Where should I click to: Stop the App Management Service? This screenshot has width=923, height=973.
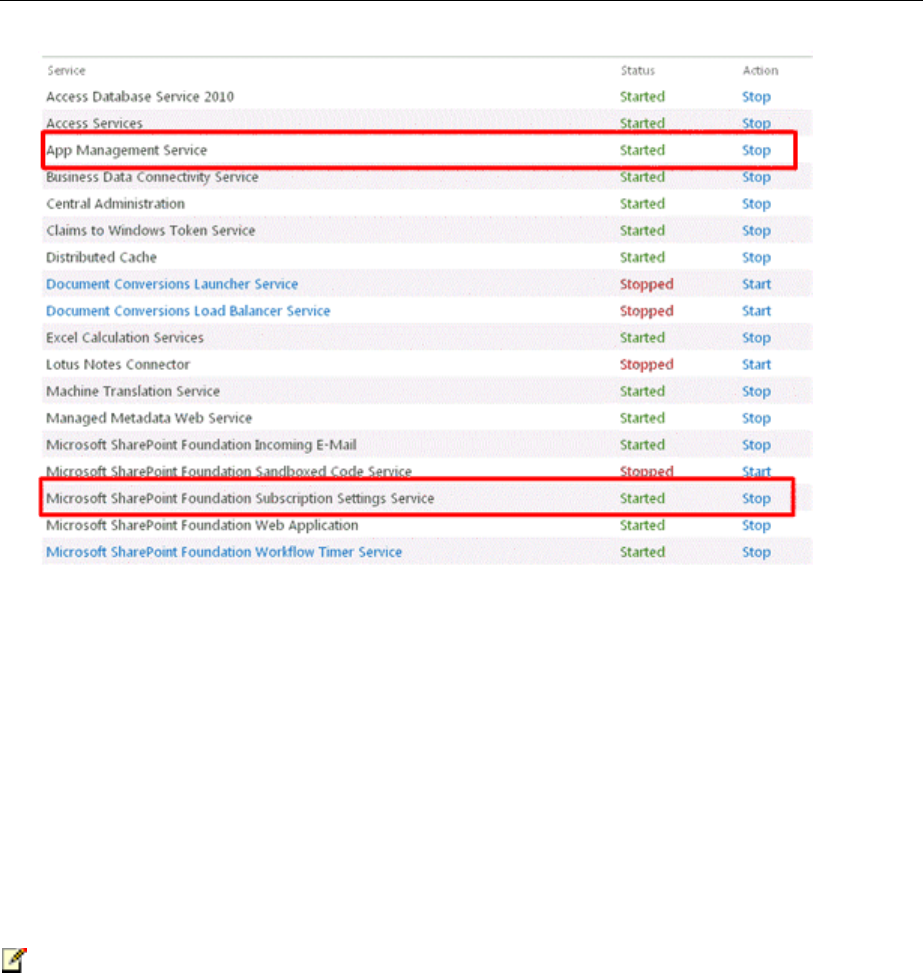point(756,151)
